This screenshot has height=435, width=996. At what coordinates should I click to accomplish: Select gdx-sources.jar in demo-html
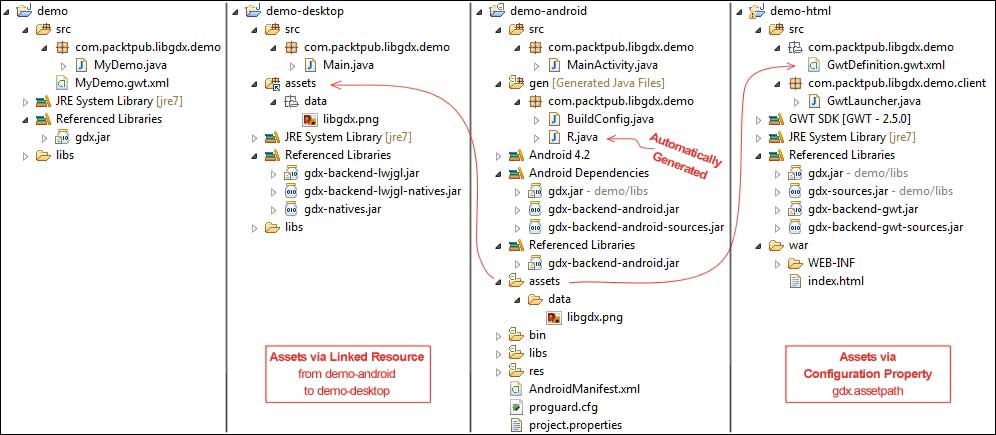848,191
